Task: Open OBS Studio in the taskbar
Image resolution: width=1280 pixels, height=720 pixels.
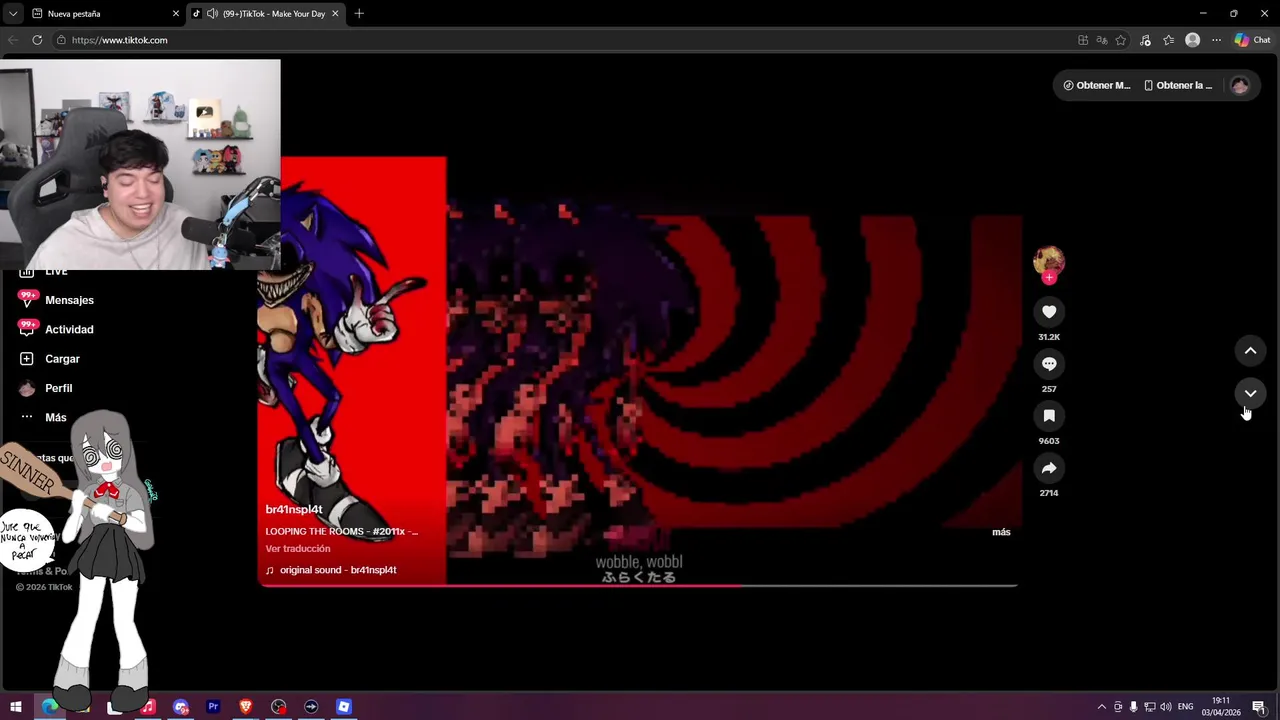Action: 279,707
